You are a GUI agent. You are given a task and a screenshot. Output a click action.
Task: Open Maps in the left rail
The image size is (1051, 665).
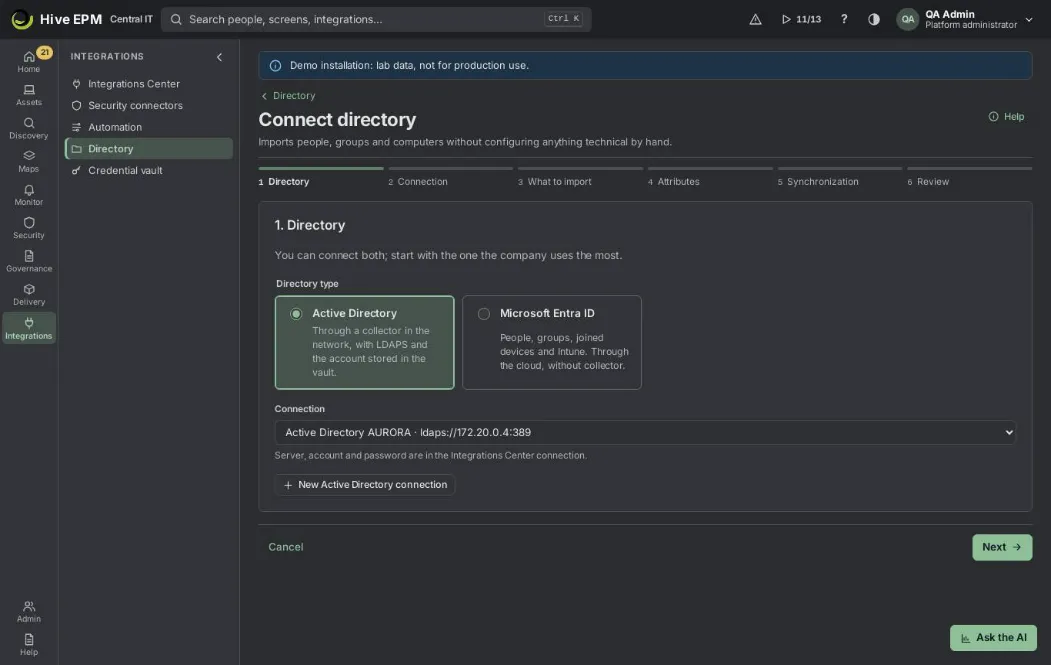29,162
